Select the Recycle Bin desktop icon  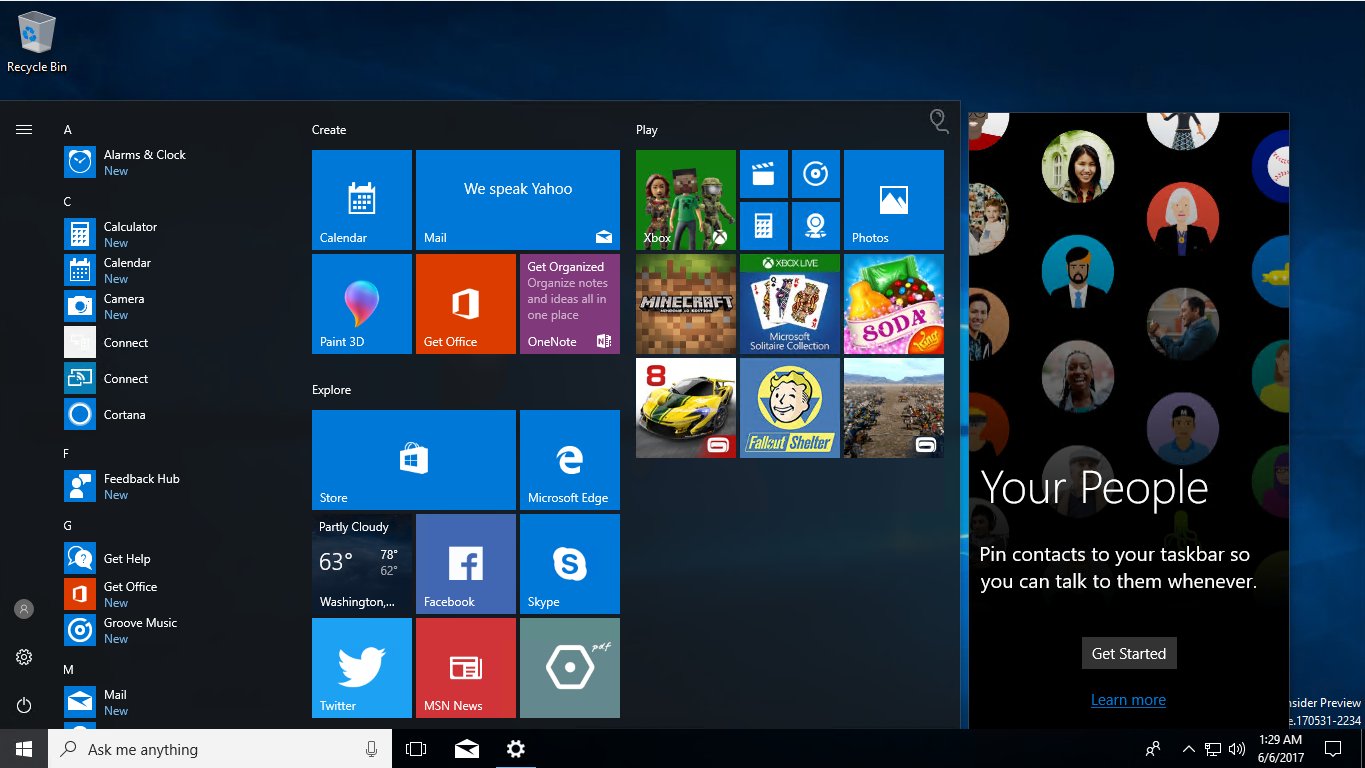point(37,42)
